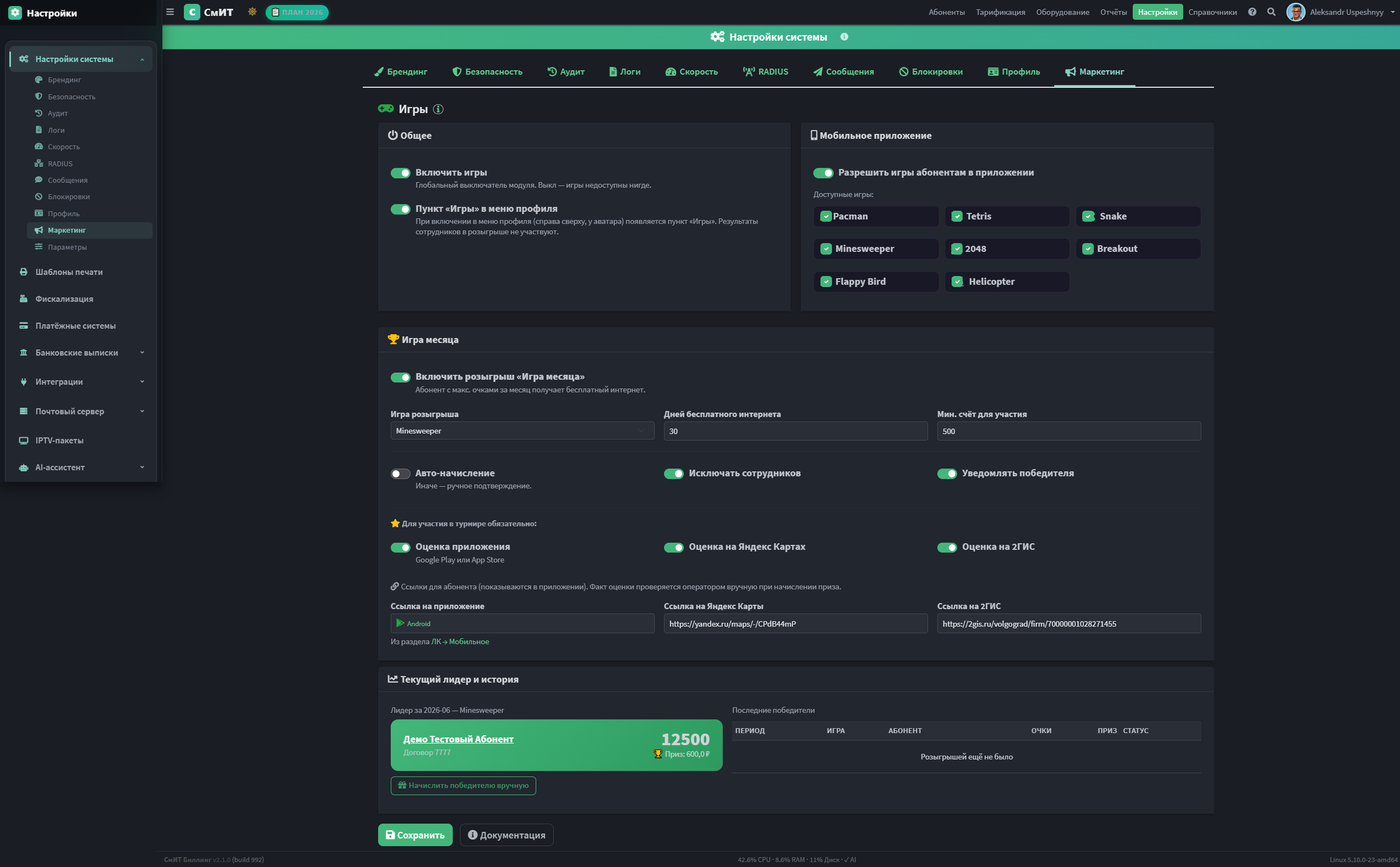The height and width of the screenshot is (867, 1400).
Task: Click the sun theme toggle icon
Action: click(252, 12)
